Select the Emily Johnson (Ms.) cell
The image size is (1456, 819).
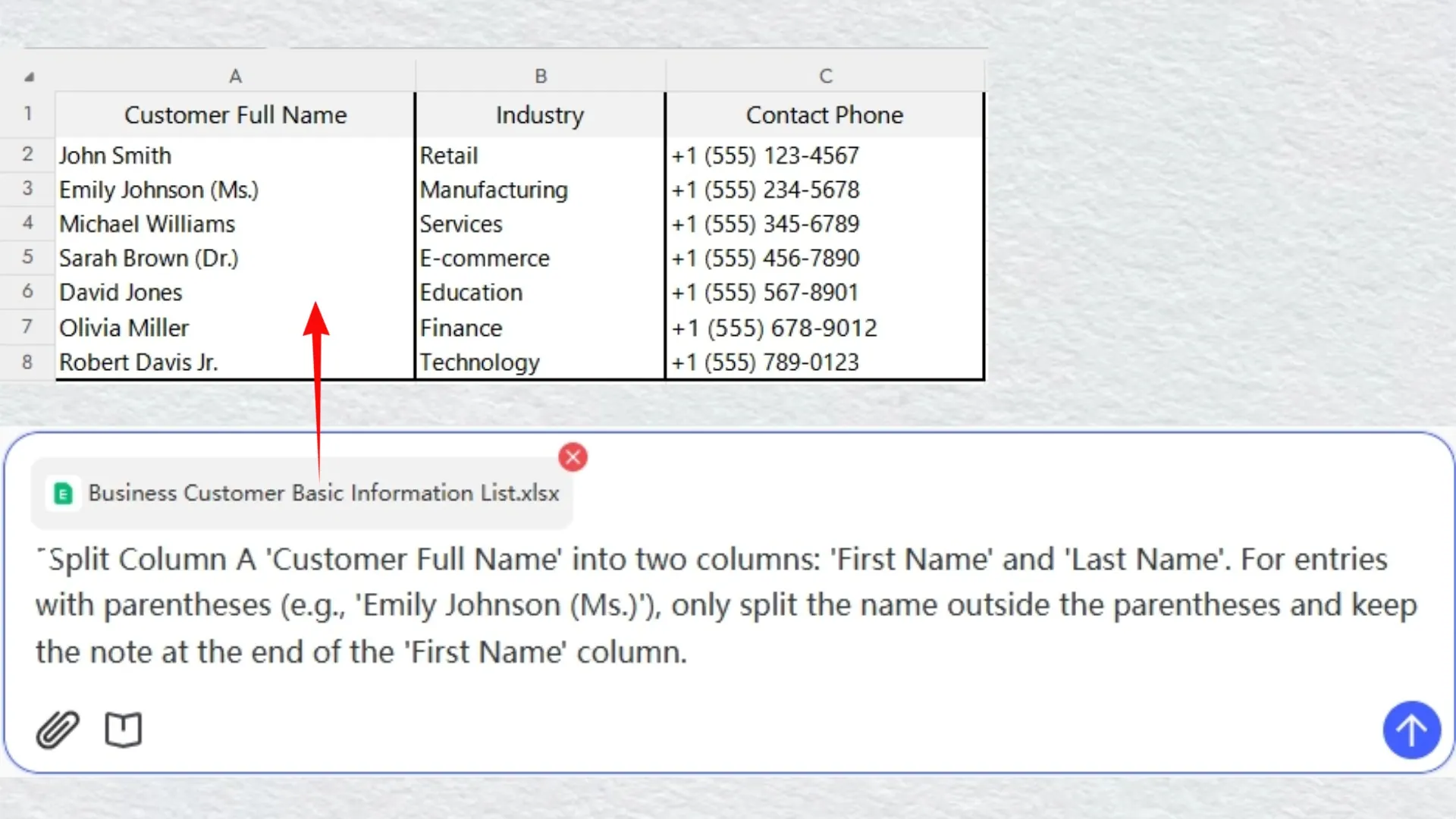coord(159,190)
